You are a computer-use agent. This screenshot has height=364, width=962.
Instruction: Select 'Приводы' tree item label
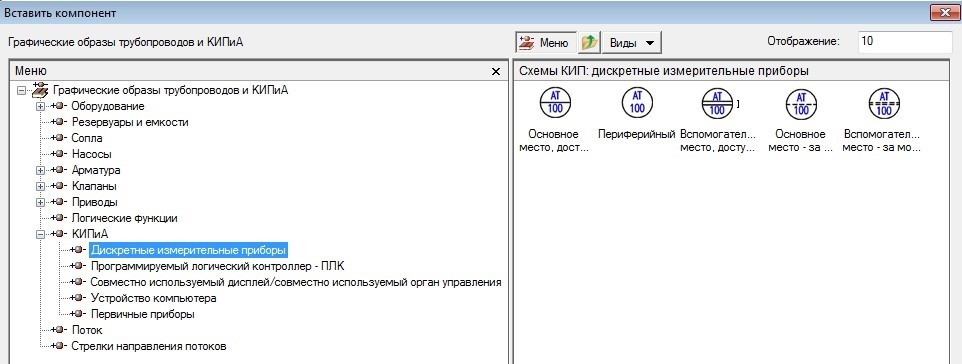(94, 202)
